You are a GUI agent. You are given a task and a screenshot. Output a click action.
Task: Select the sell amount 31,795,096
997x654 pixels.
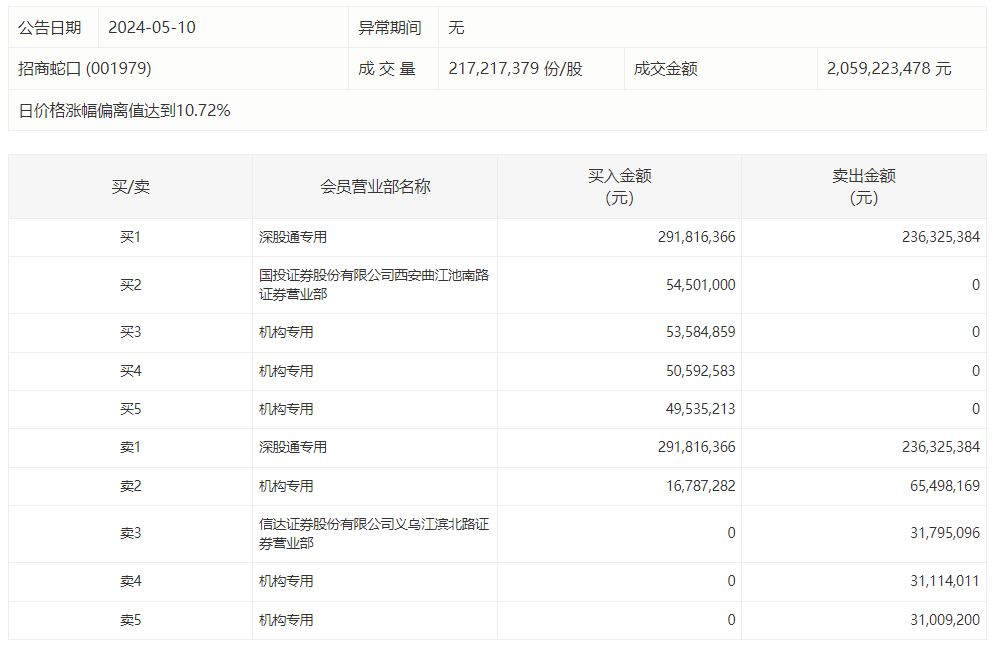(x=945, y=533)
